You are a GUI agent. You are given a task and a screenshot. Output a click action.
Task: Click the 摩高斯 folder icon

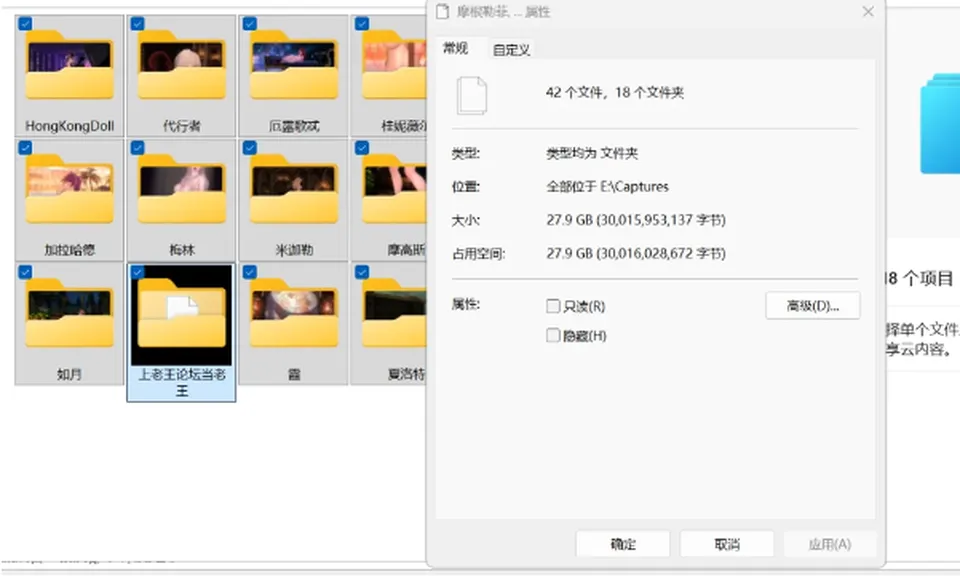(395, 189)
